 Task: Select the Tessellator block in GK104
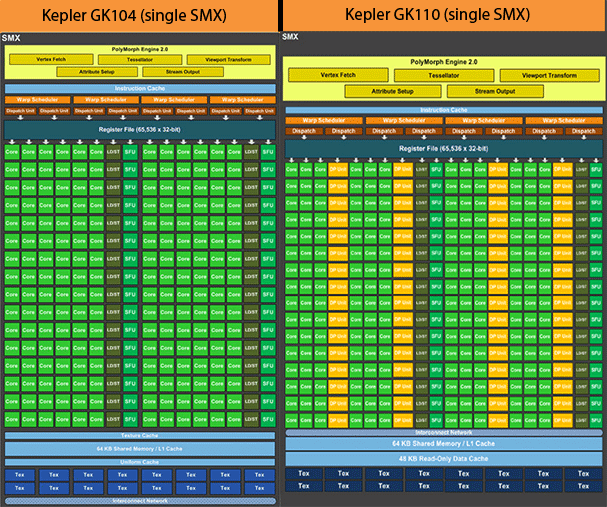140,60
